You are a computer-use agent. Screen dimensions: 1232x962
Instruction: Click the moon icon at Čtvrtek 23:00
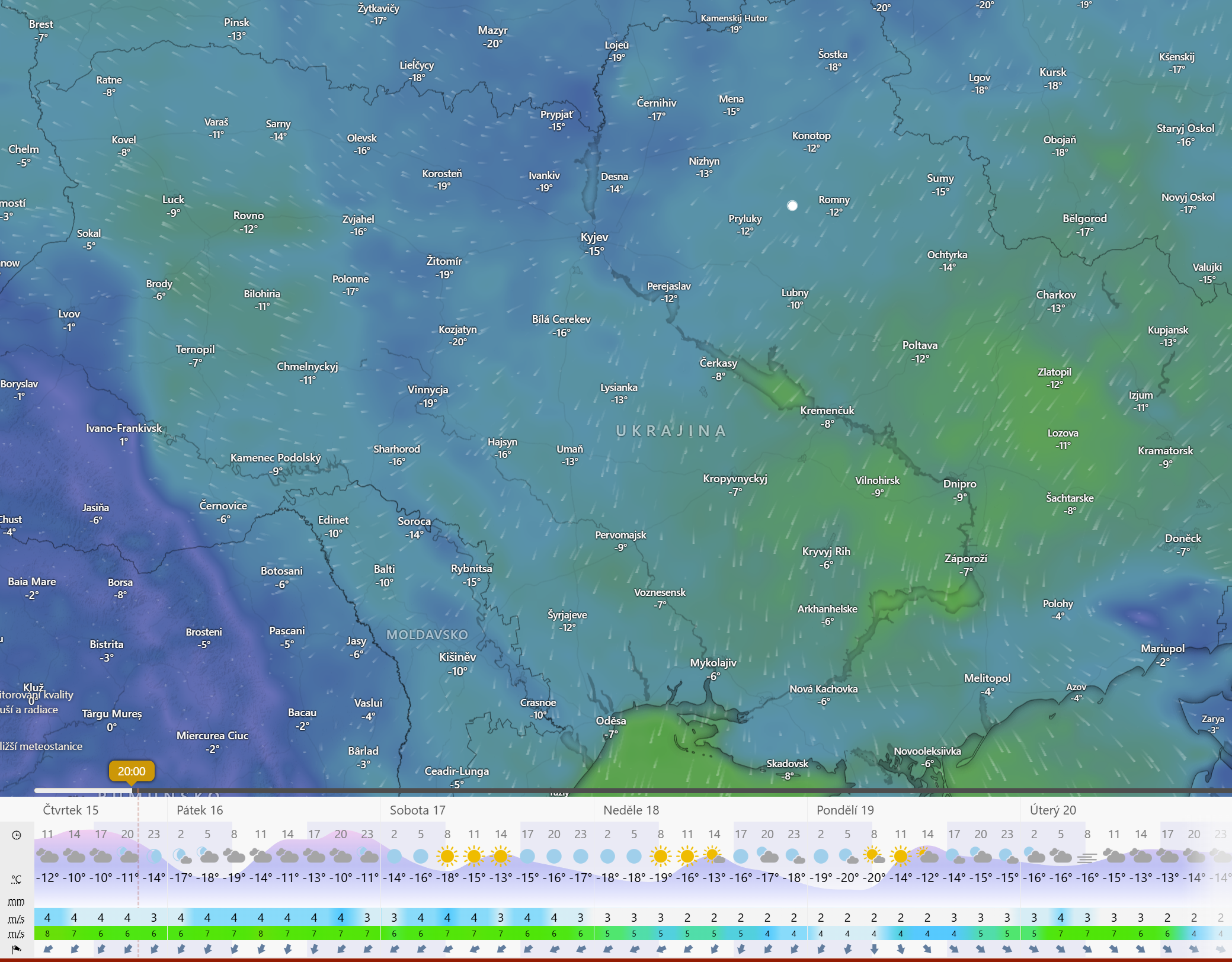pos(154,856)
